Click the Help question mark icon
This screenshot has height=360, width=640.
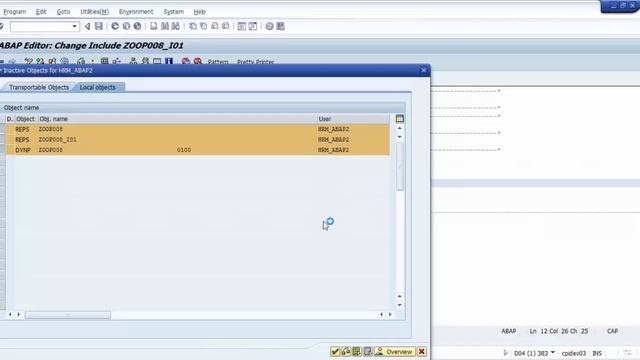coord(269,27)
